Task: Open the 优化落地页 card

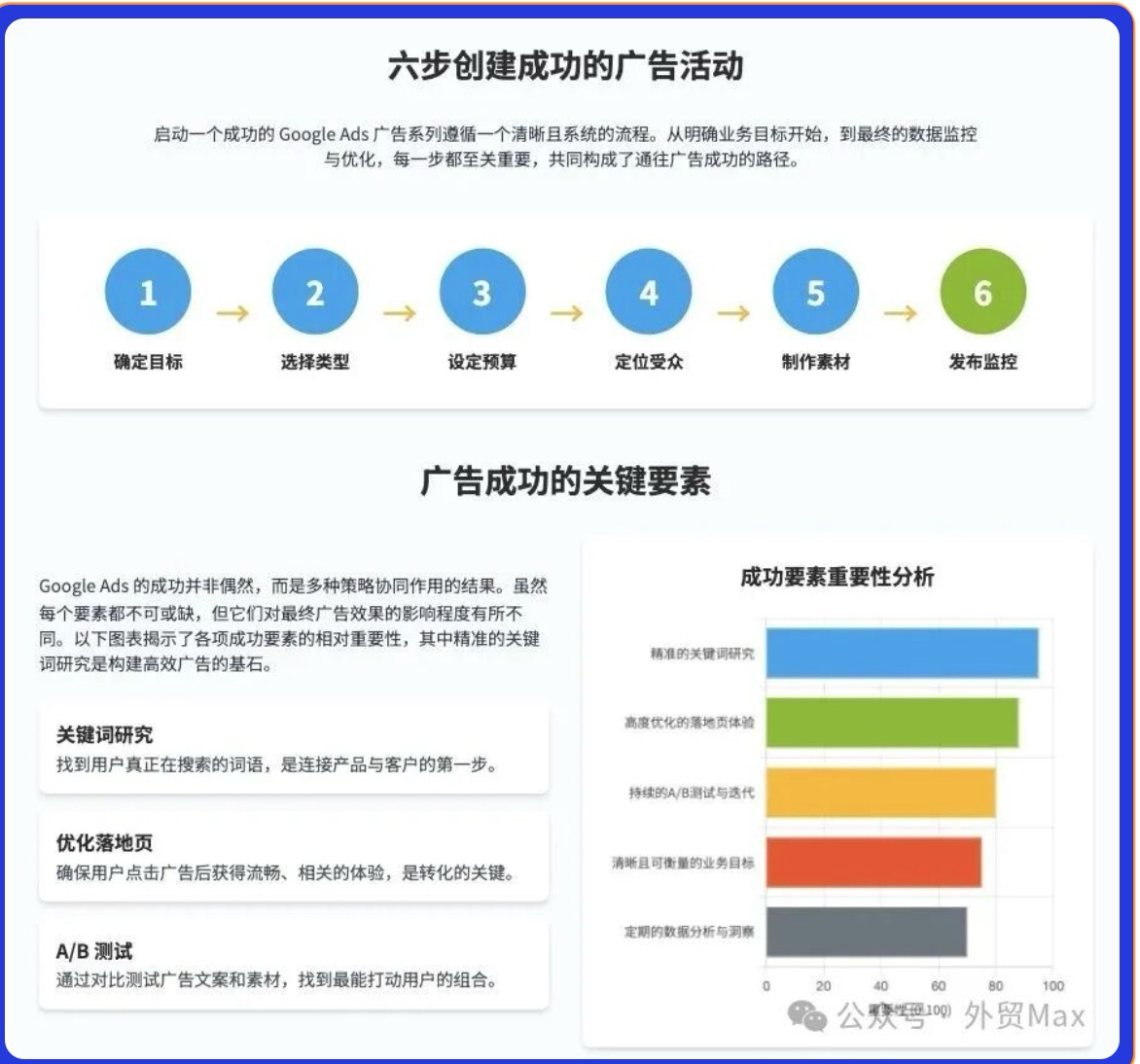Action: (294, 857)
